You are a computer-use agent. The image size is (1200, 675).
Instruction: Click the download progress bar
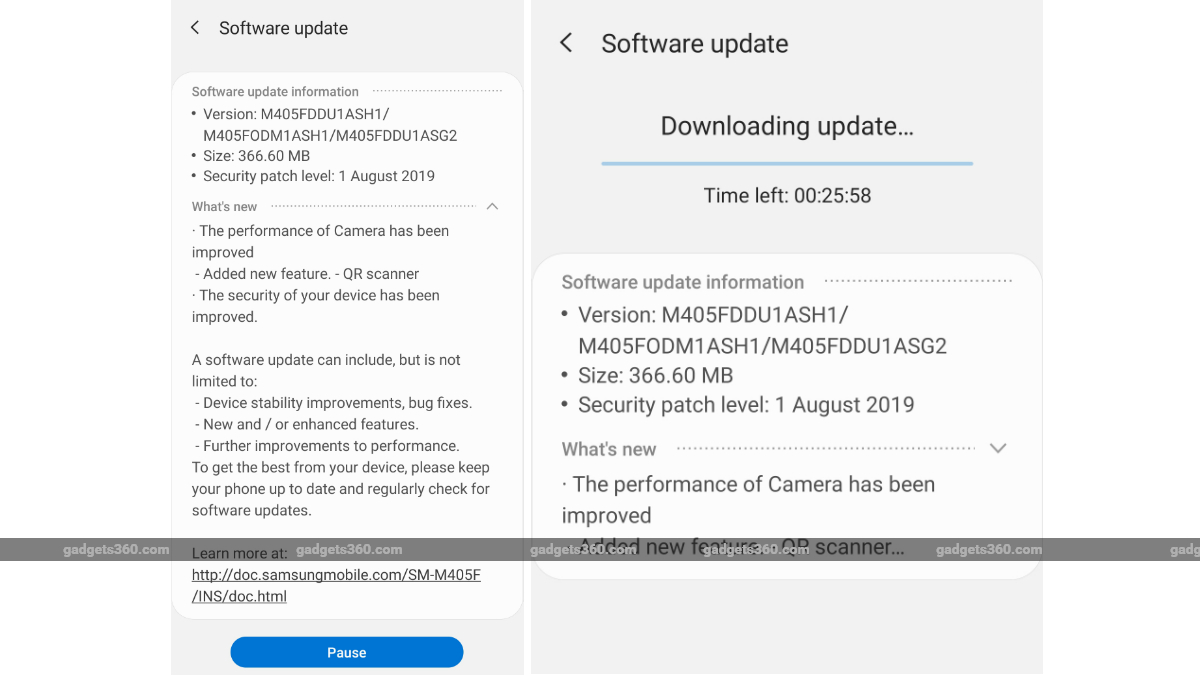point(787,163)
